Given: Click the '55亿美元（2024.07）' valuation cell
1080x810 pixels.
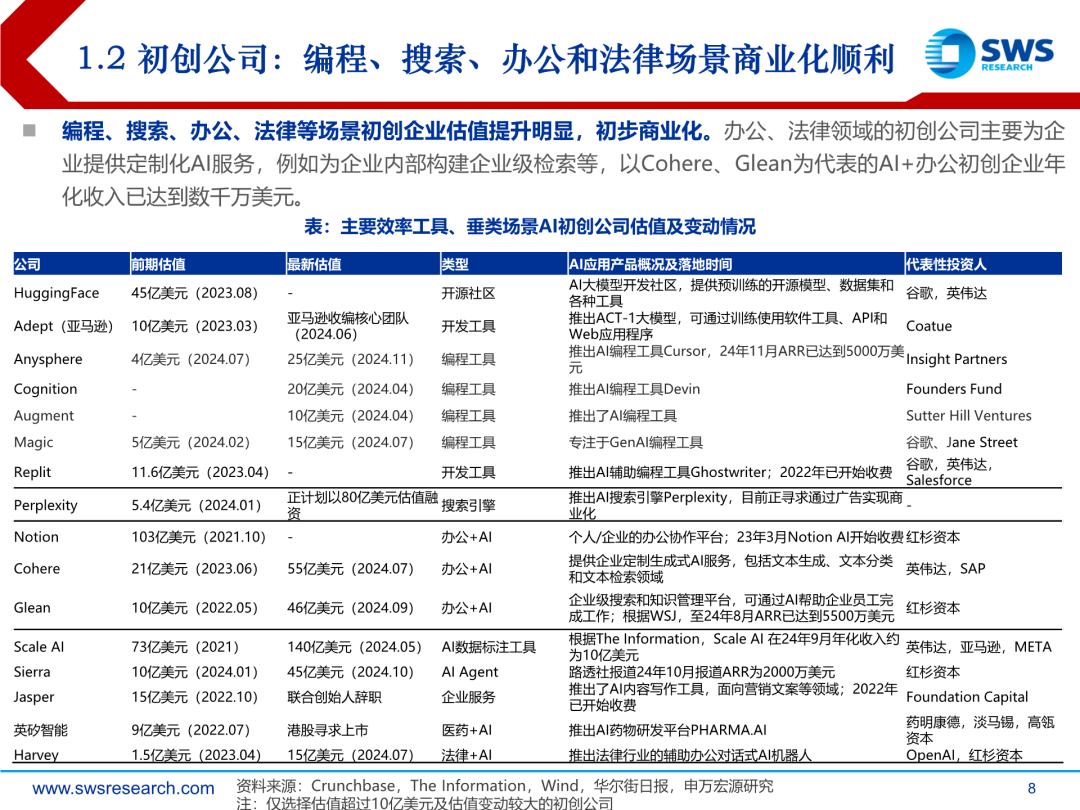Looking at the screenshot, I should tap(351, 569).
